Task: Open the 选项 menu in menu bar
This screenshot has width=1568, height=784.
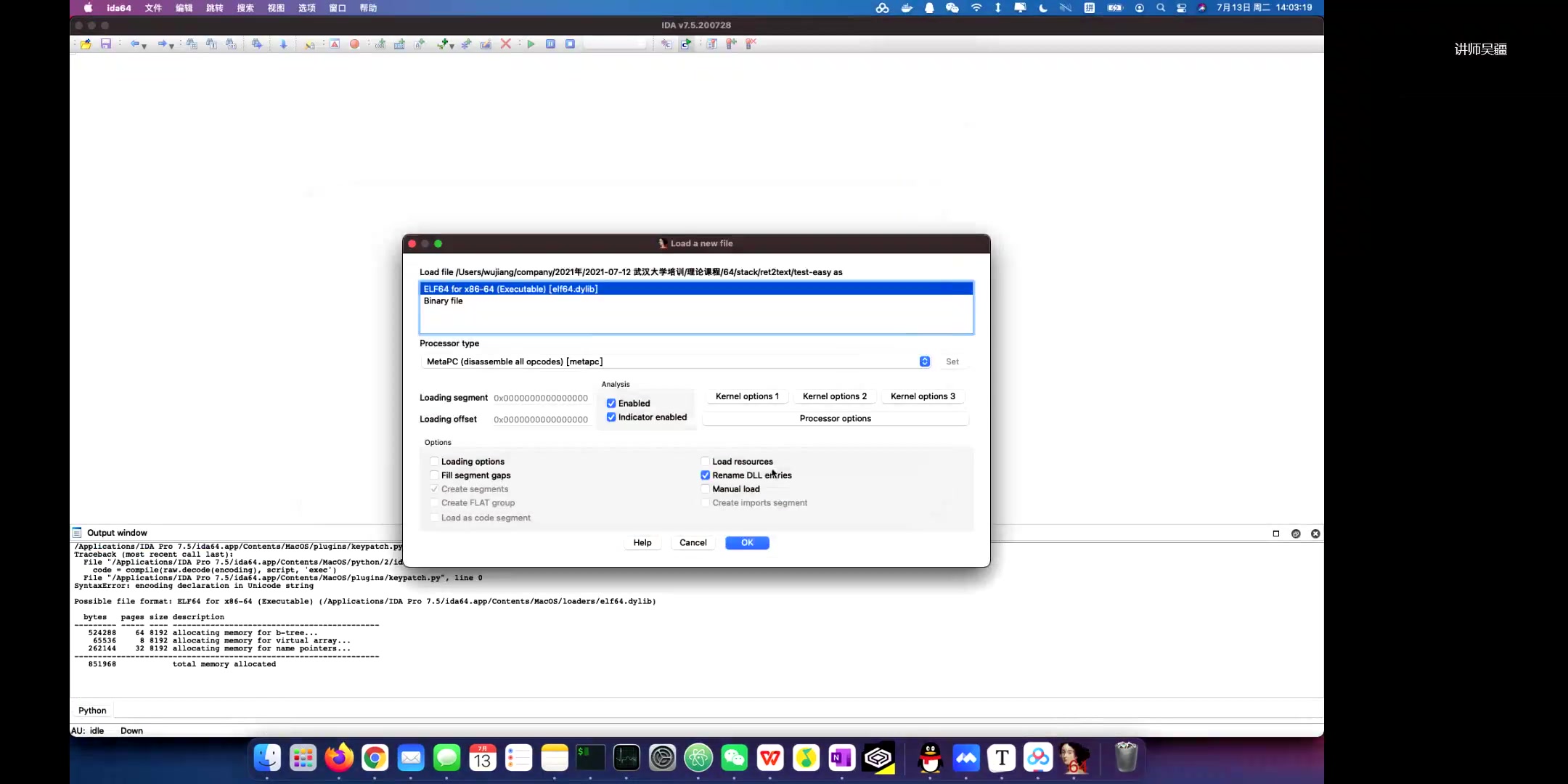Action: click(306, 8)
